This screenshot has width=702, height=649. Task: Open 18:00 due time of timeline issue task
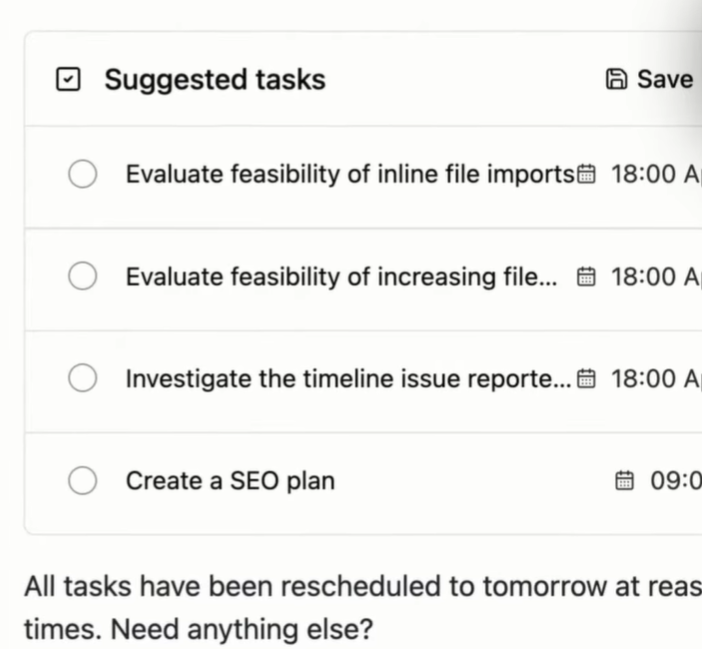(x=654, y=379)
